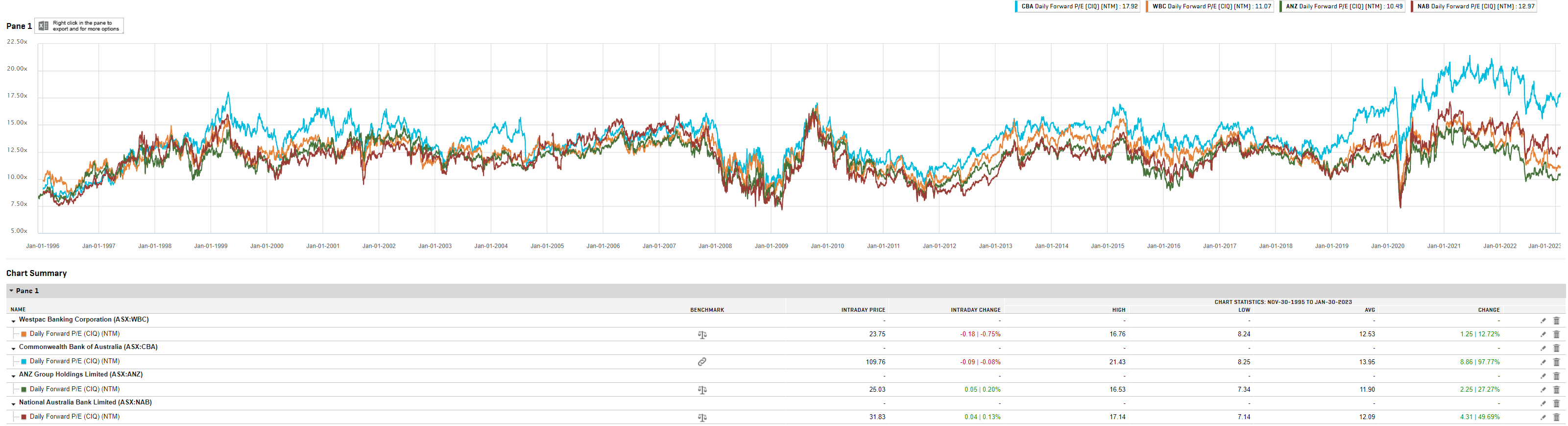Toggle the NAB Daily Forward P/E legend entry
This screenshot has width=1568, height=426.
coord(1473,7)
